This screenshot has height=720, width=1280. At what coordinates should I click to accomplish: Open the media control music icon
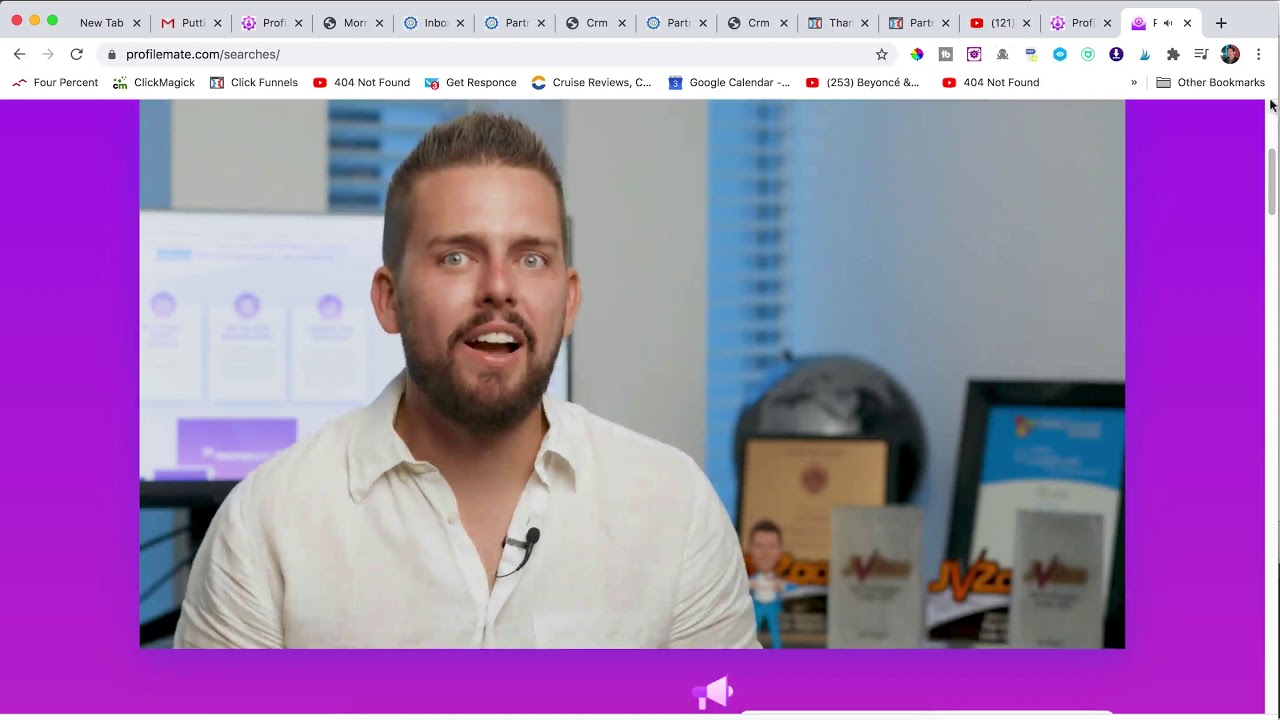(x=1201, y=54)
